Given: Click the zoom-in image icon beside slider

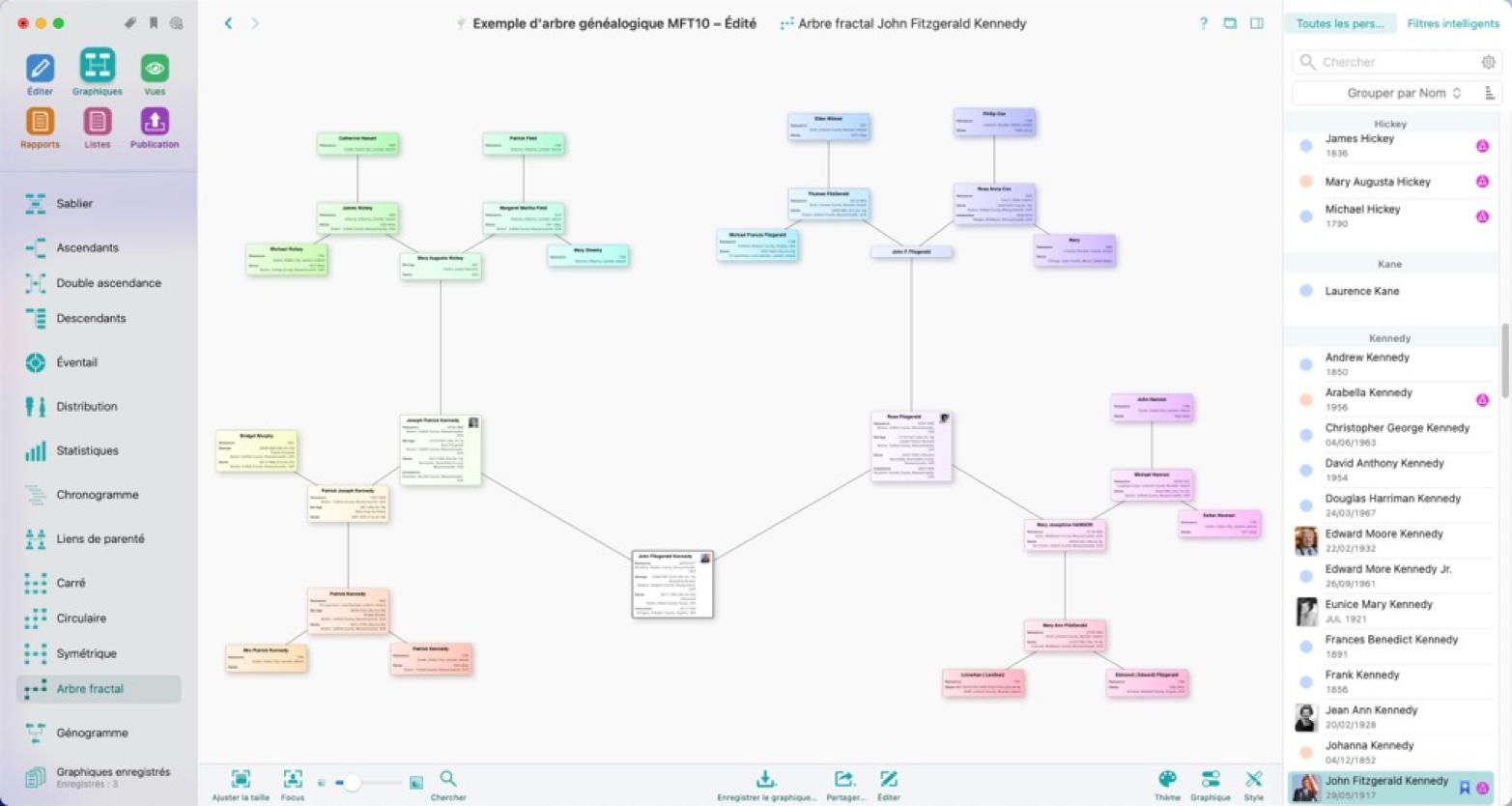Looking at the screenshot, I should [416, 783].
